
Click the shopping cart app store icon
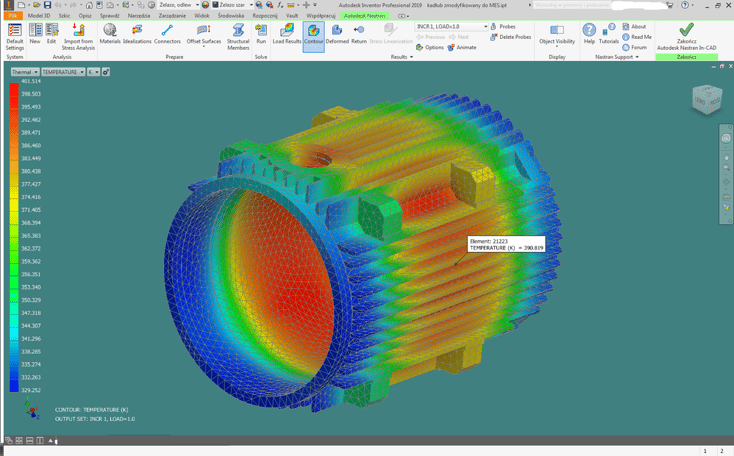coord(670,5)
